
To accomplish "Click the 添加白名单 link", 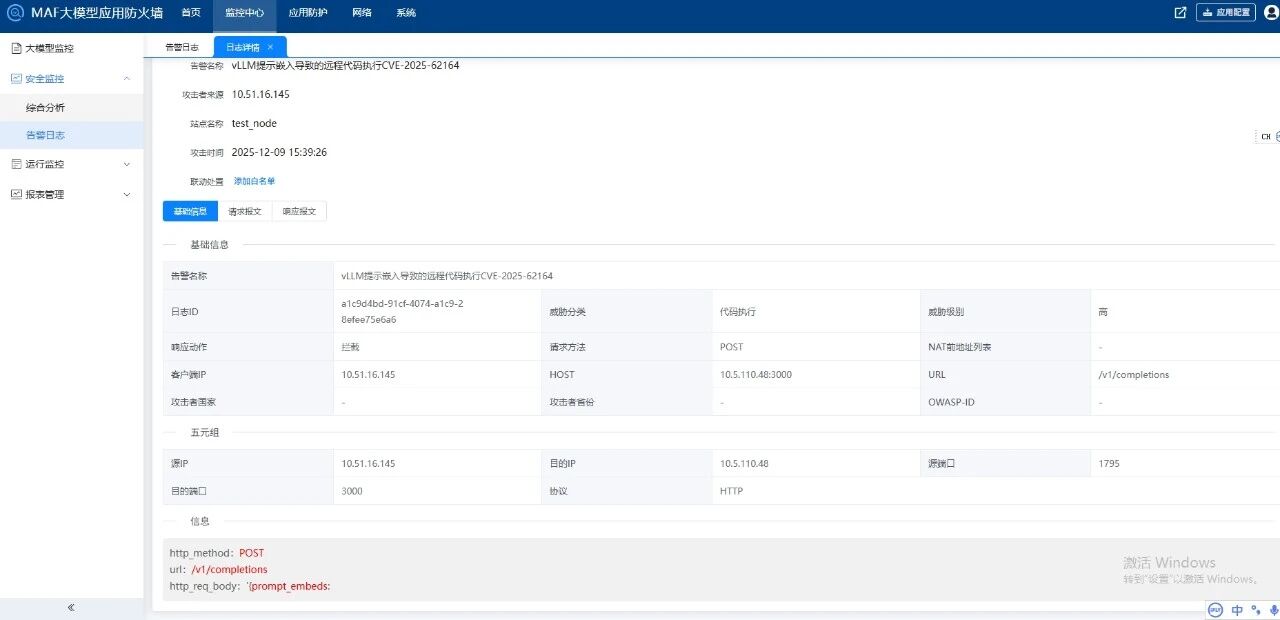I will click(x=254, y=181).
